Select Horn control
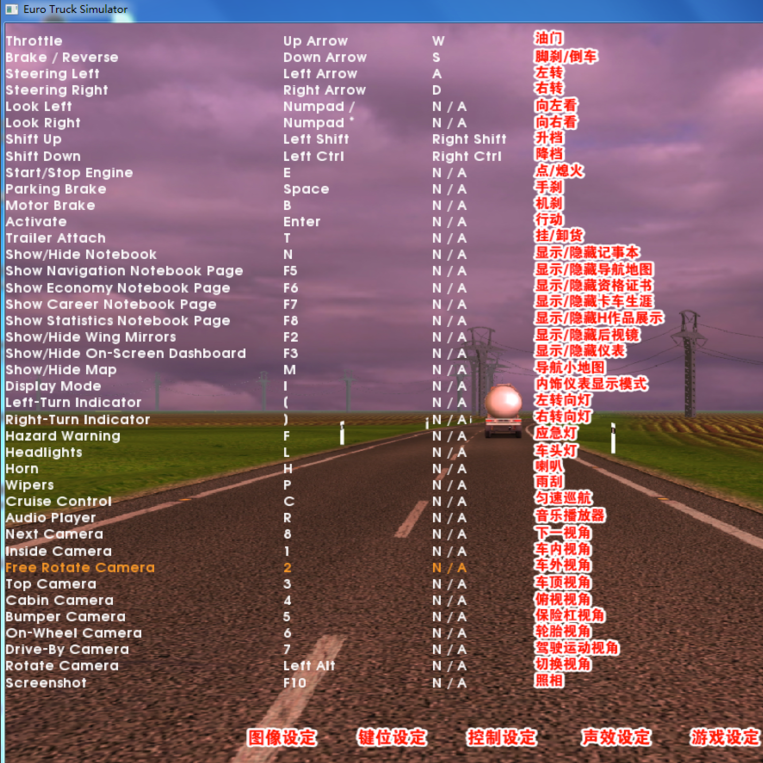Screen dimensions: 763x763 tap(22, 469)
